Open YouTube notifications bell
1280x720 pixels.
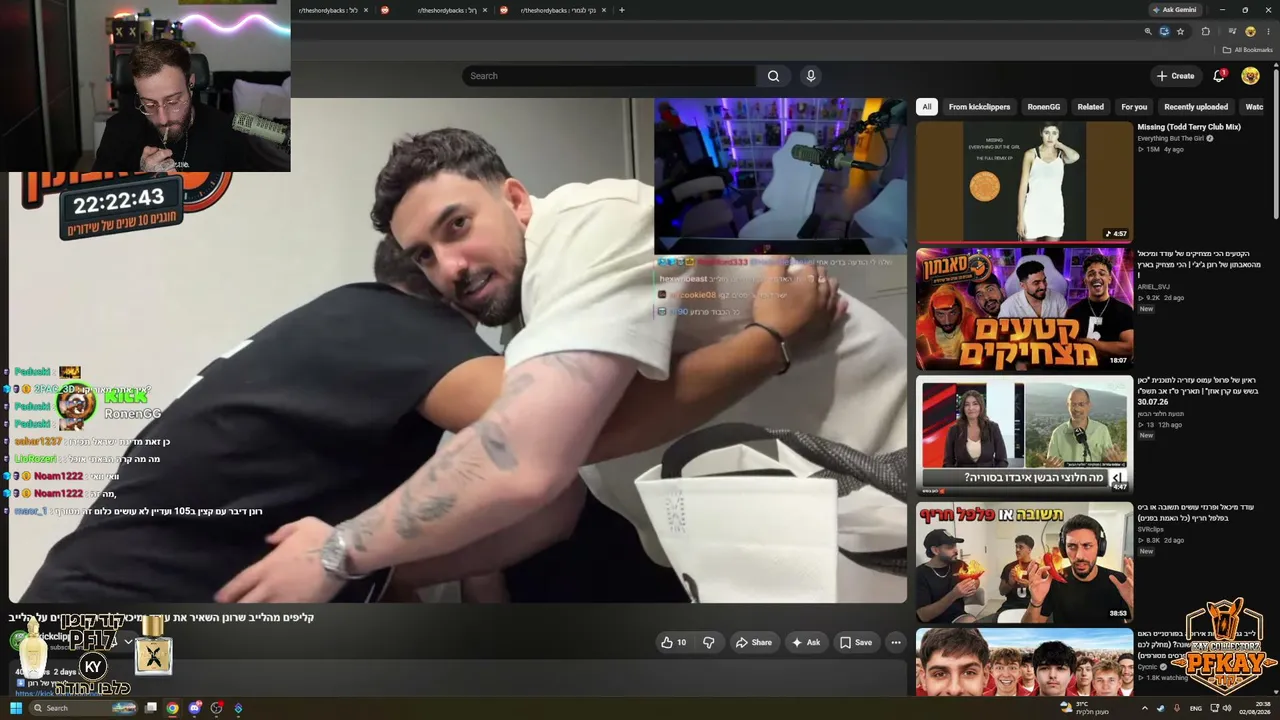(x=1219, y=76)
